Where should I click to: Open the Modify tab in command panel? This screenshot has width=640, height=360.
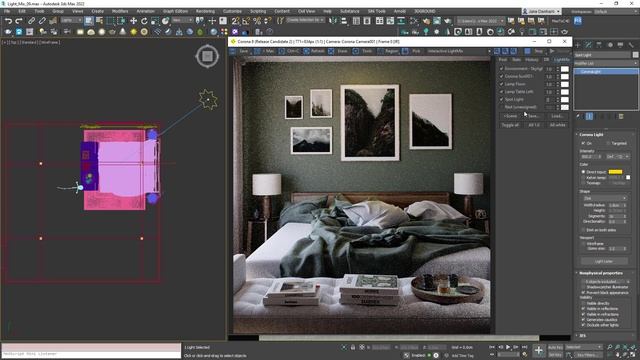pyautogui.click(x=589, y=45)
